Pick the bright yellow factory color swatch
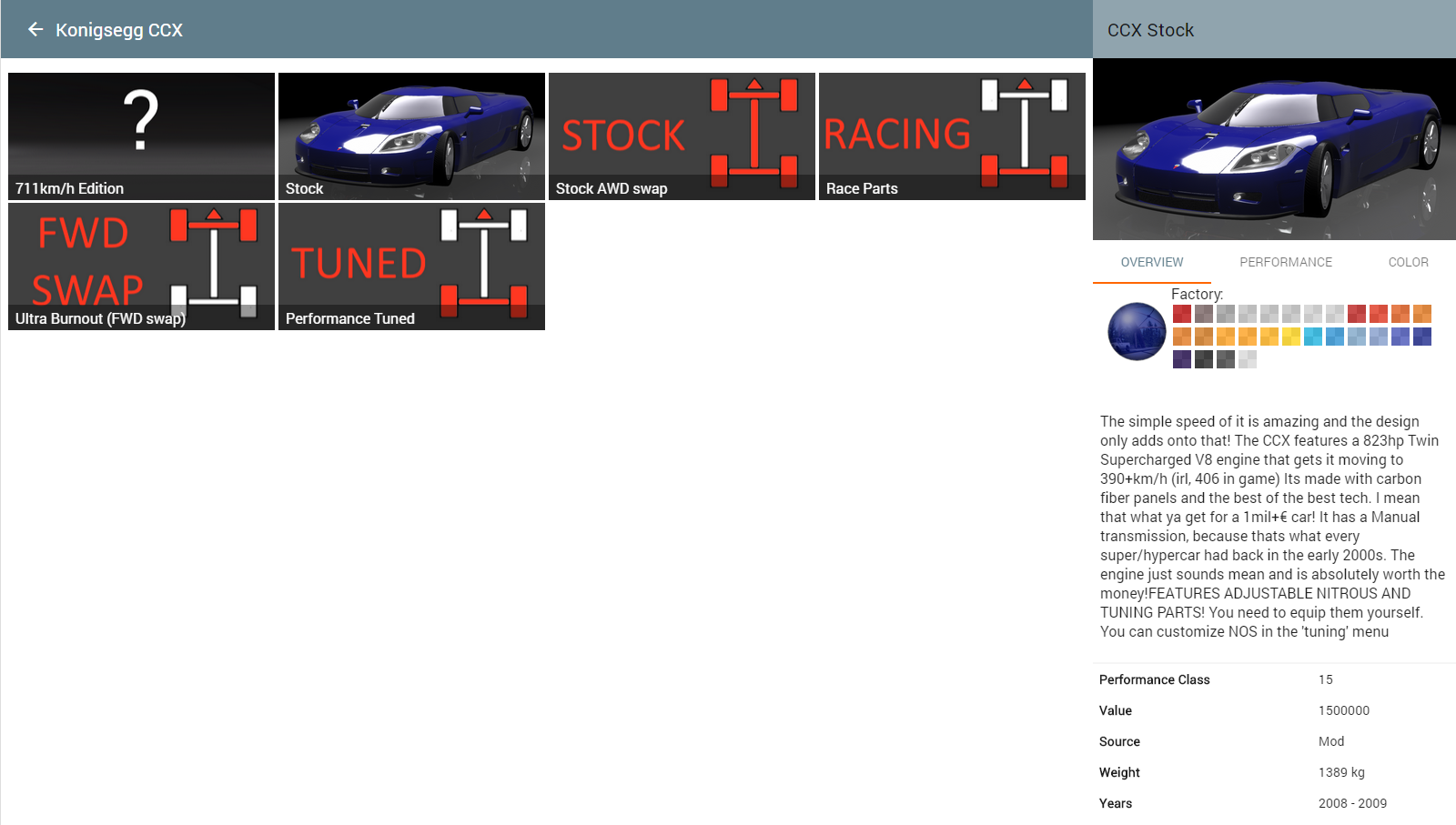The width and height of the screenshot is (1456, 825). click(1291, 337)
